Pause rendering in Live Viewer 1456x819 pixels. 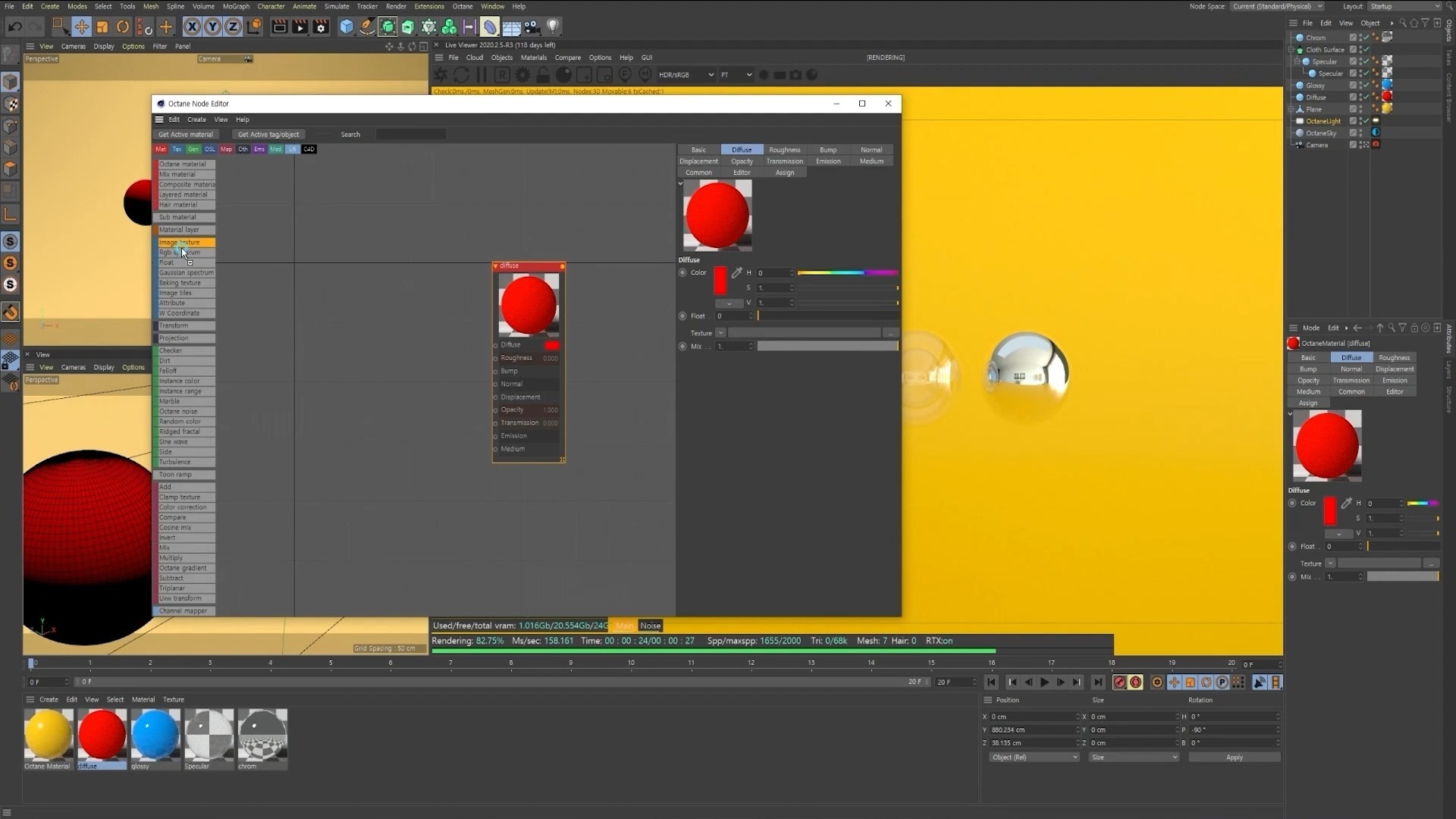pos(481,75)
